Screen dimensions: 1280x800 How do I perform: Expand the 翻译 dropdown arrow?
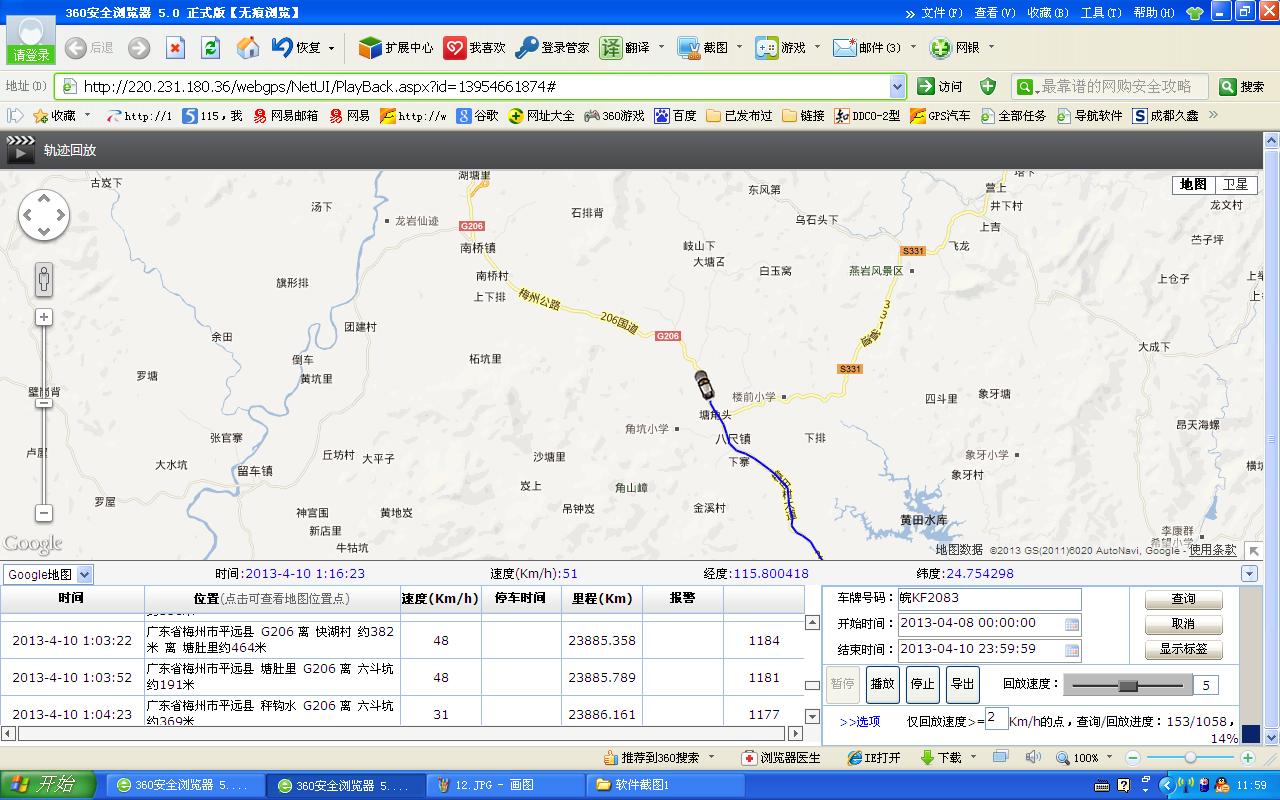[661, 47]
